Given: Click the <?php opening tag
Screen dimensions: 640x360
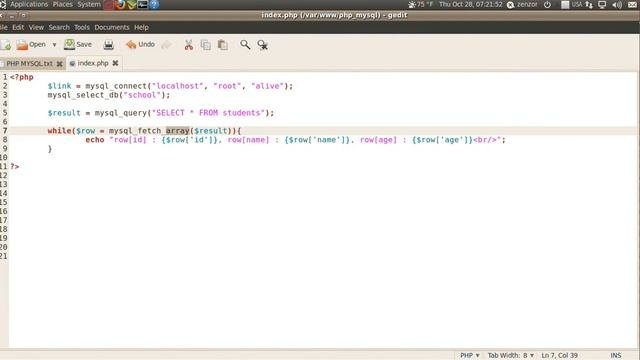Looking at the screenshot, I should click(22, 77).
